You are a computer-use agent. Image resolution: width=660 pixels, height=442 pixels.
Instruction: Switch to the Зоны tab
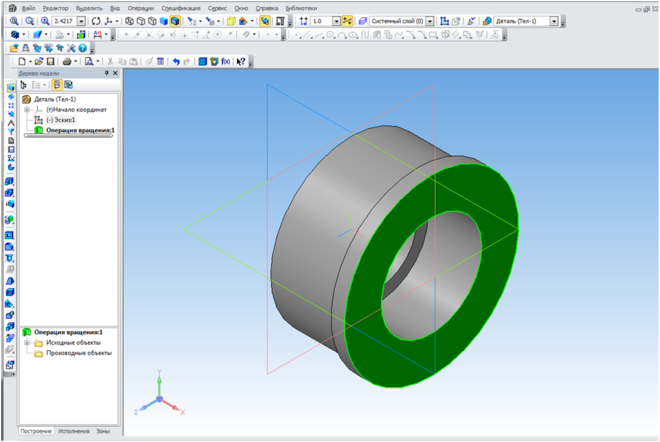point(103,431)
